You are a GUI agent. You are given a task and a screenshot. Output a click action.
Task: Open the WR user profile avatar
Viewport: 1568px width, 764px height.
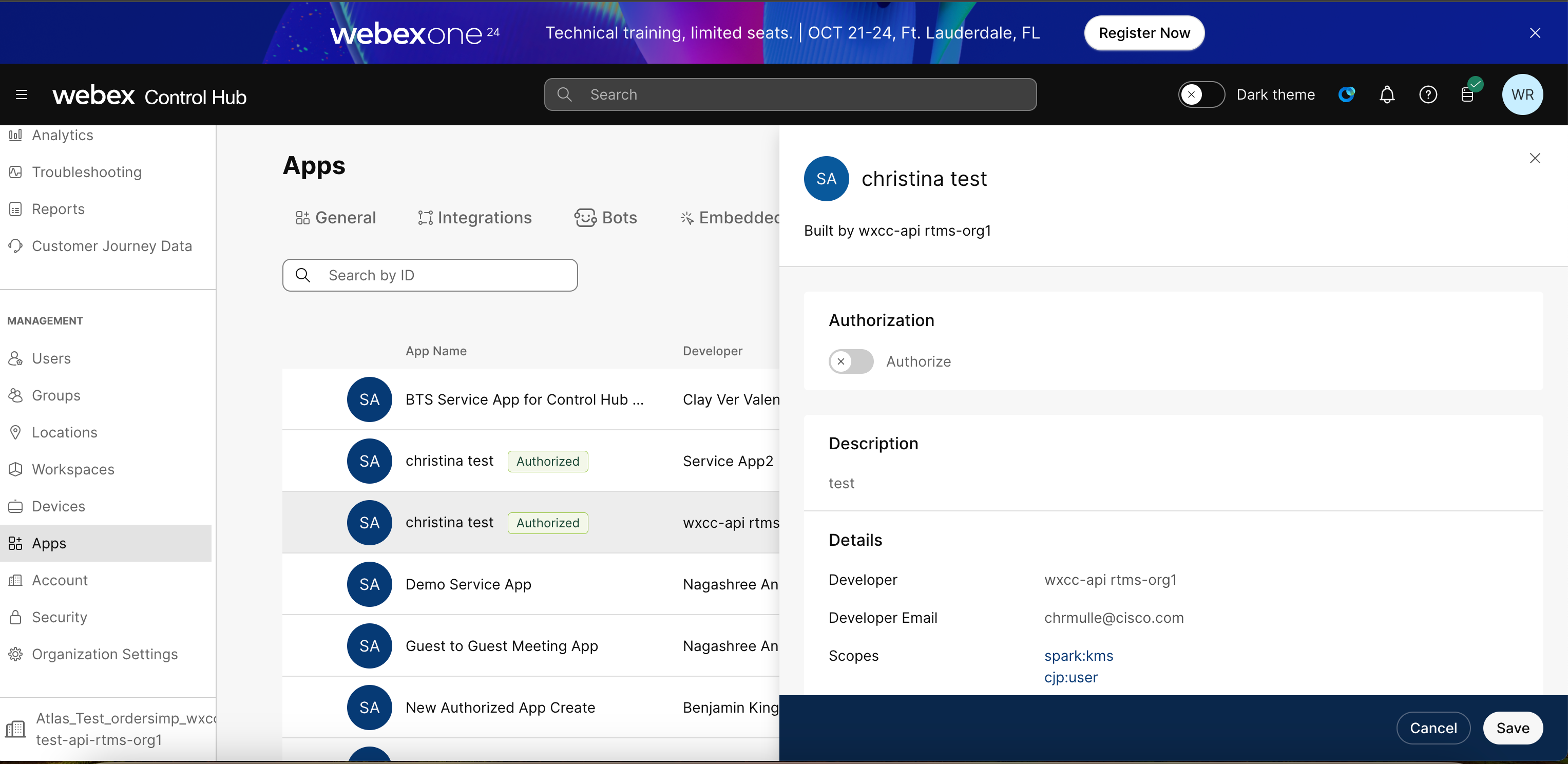tap(1522, 94)
